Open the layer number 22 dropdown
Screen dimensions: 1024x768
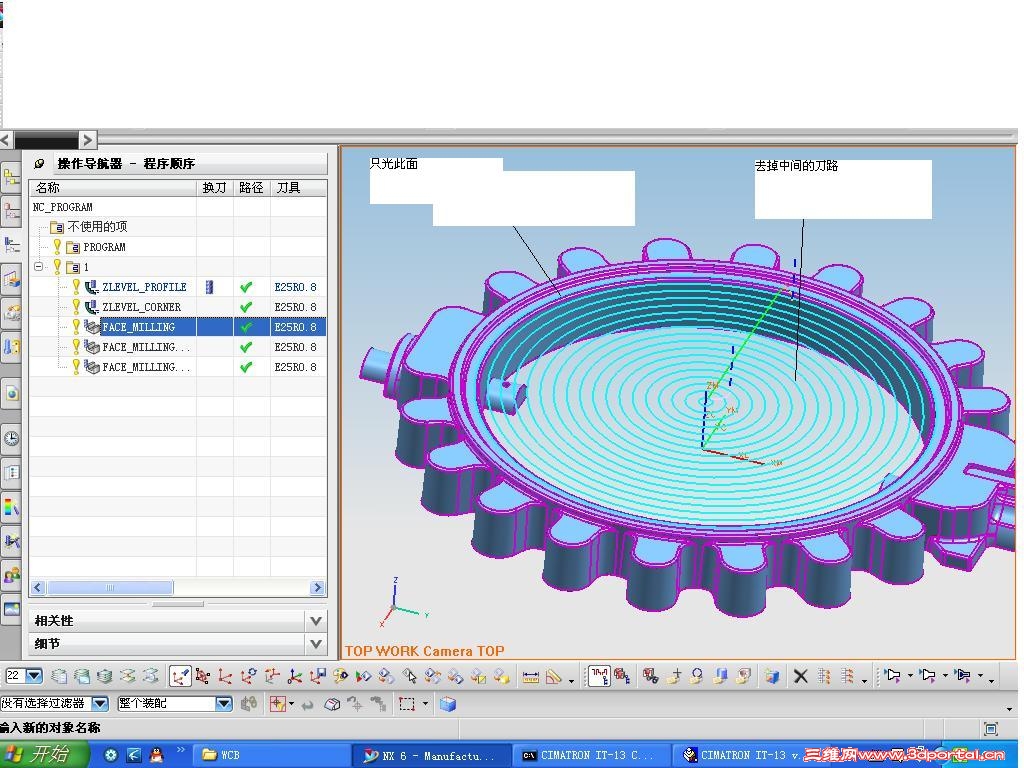34,676
